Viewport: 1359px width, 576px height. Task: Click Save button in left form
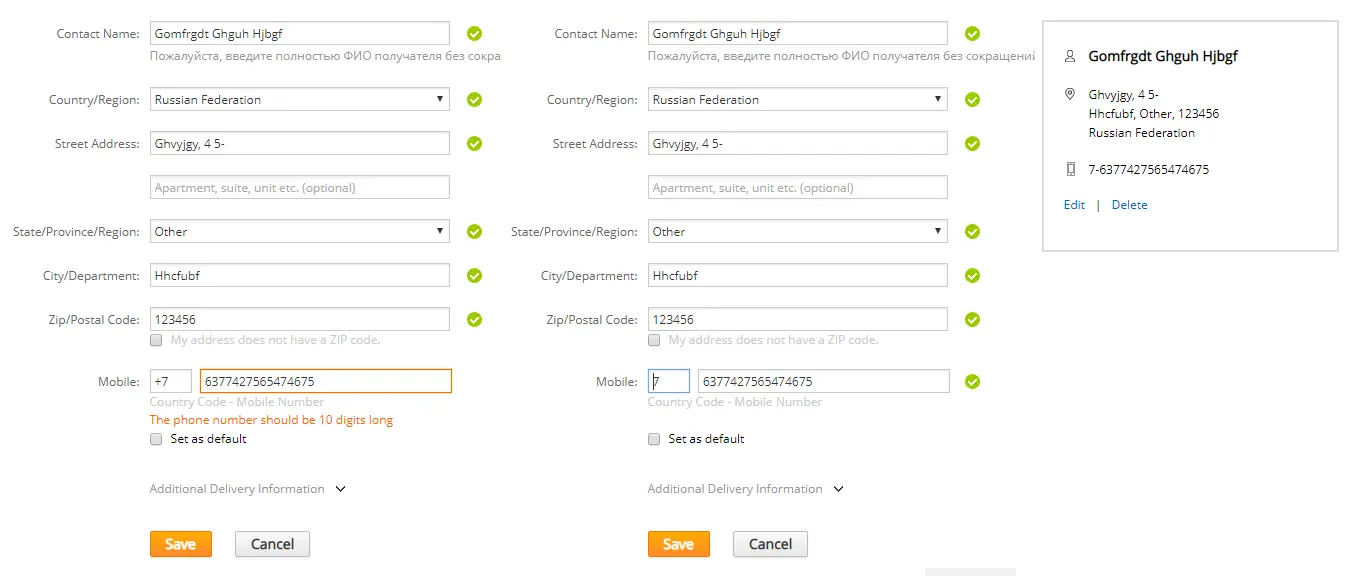[x=181, y=544]
